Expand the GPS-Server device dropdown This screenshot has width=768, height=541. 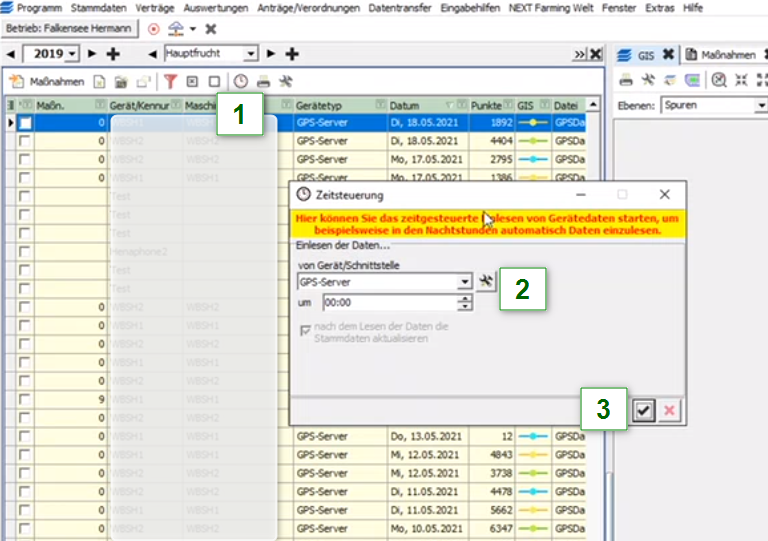464,283
